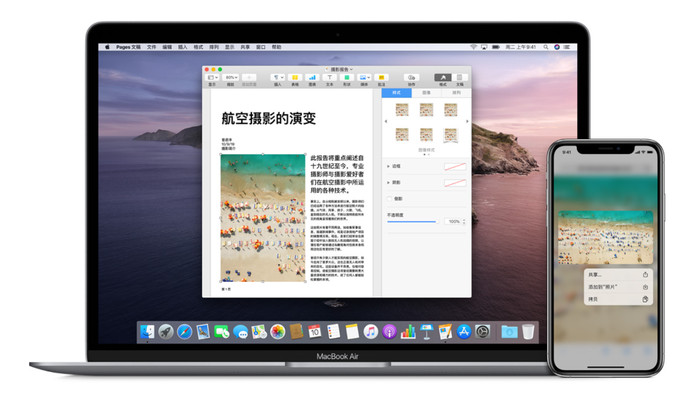Screen dimensions: 700x401
Task: Switch to the Arrange (排列) tab
Action: pos(458,92)
